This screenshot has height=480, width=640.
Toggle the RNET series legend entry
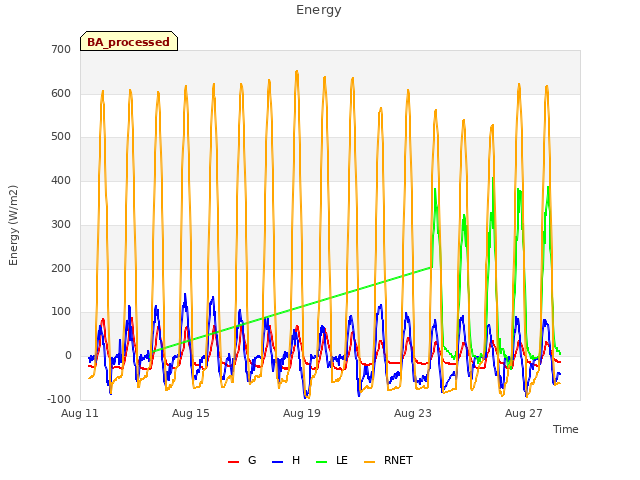pyautogui.click(x=388, y=460)
